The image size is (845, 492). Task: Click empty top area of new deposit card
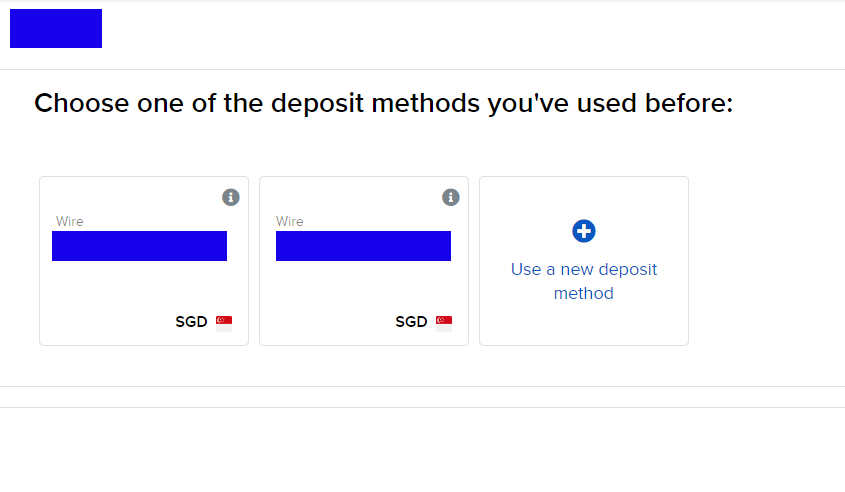tap(584, 195)
